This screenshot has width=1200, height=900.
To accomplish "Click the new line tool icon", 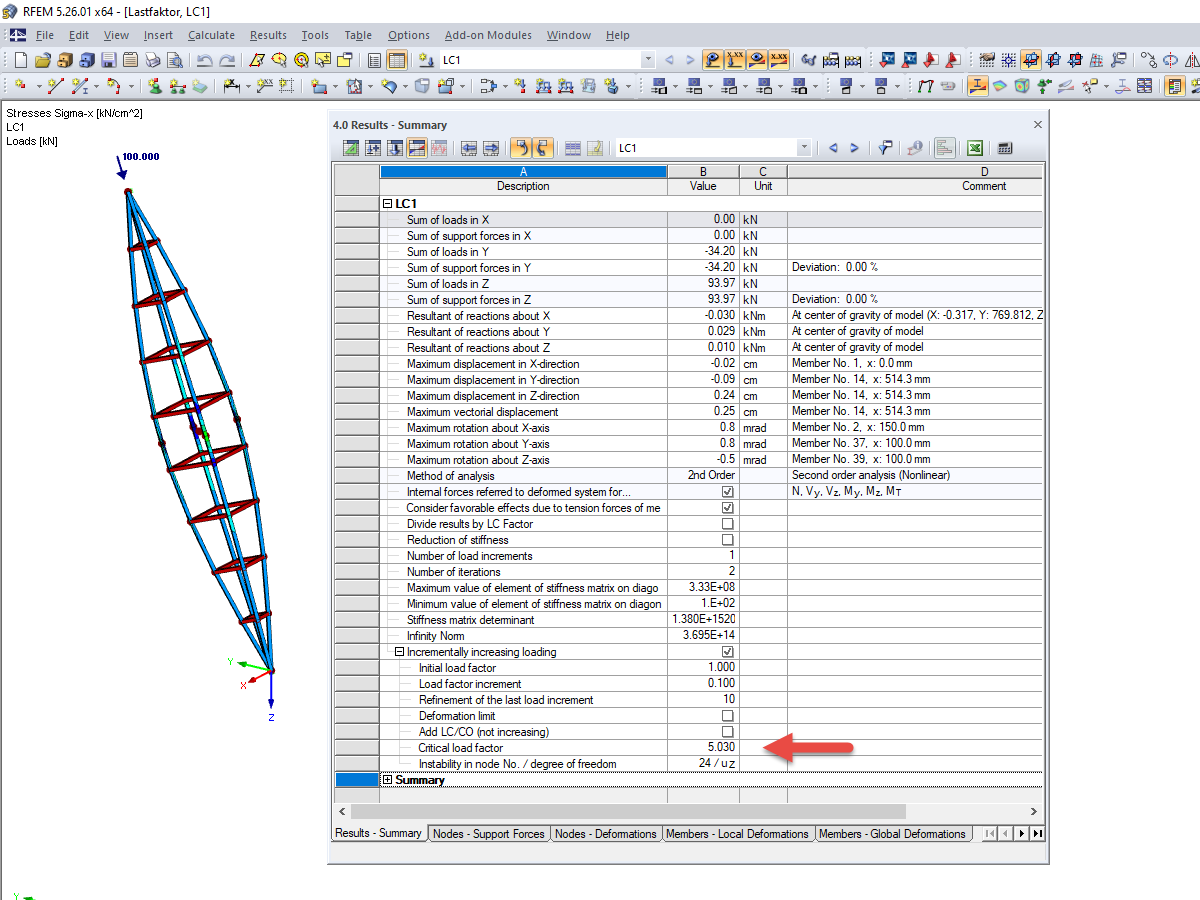I will coord(56,86).
